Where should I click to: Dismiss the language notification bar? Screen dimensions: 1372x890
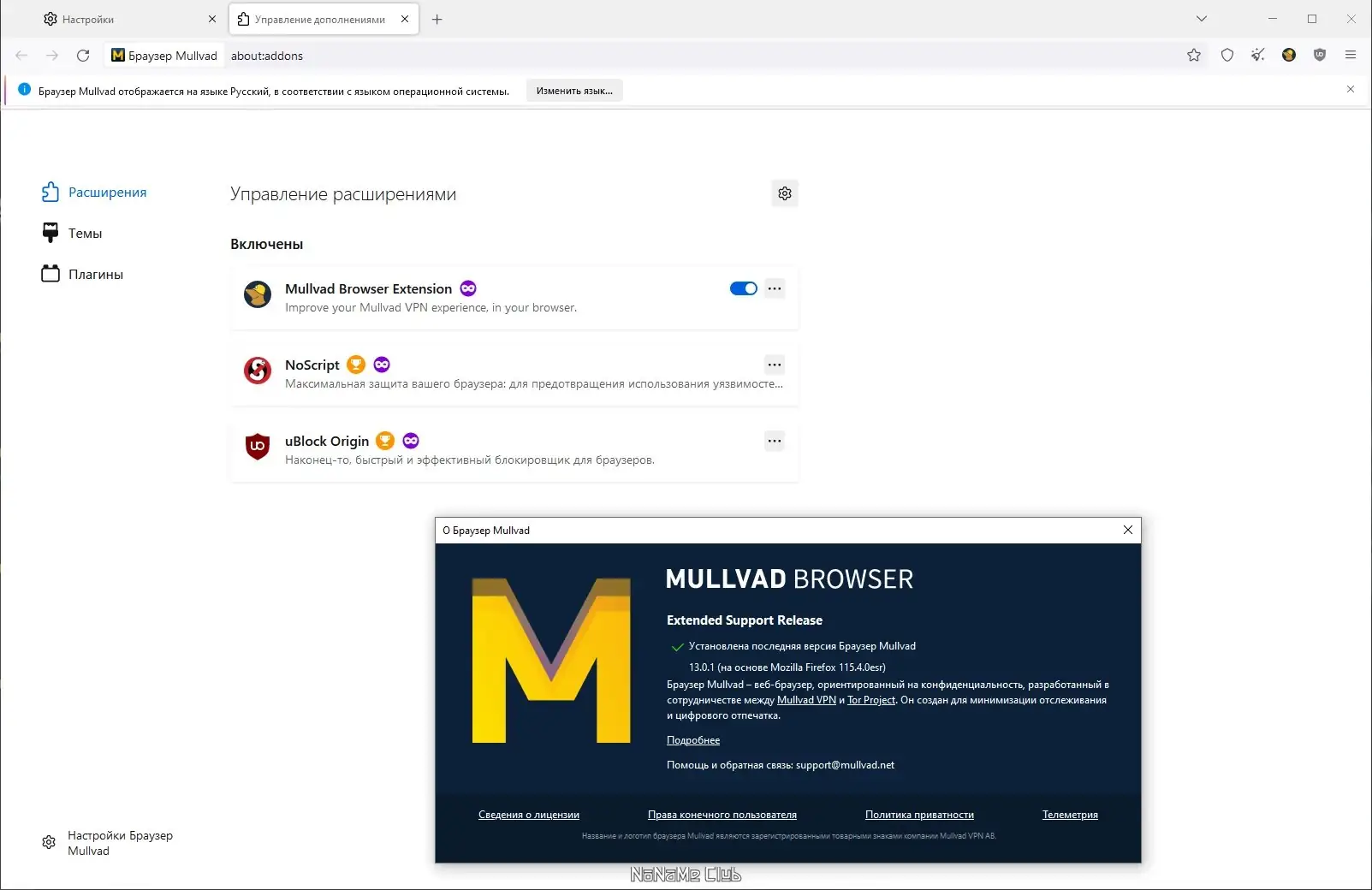(x=1351, y=90)
